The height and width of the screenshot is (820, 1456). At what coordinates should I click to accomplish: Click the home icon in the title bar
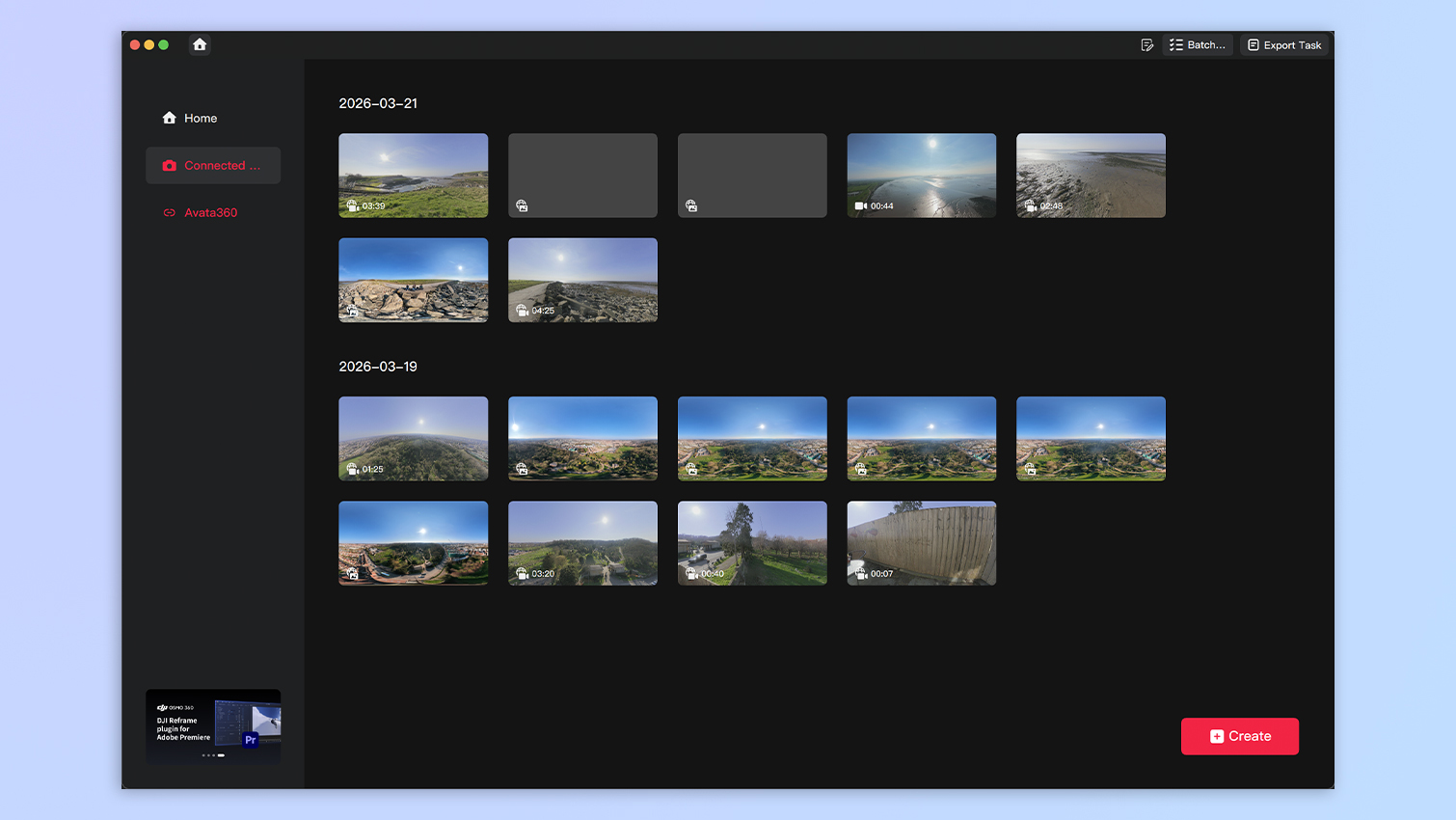click(x=200, y=44)
